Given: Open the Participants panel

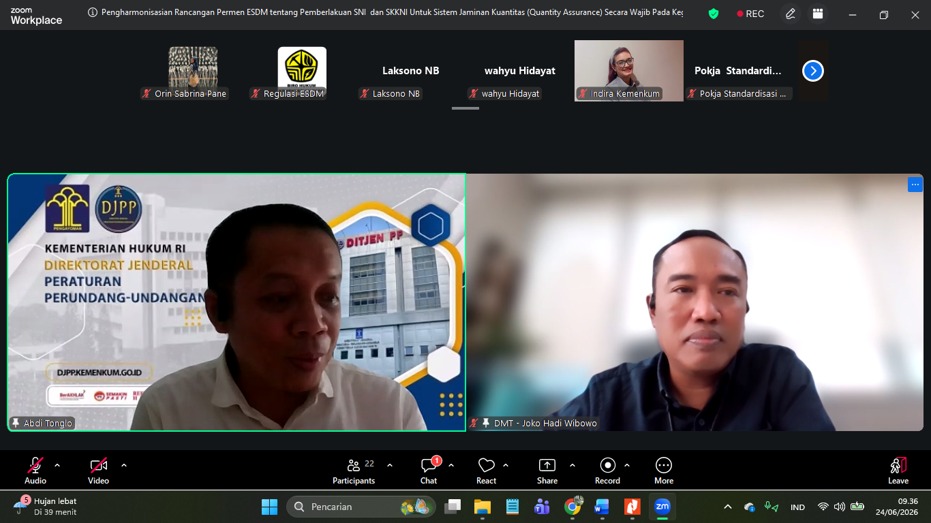Looking at the screenshot, I should (354, 471).
